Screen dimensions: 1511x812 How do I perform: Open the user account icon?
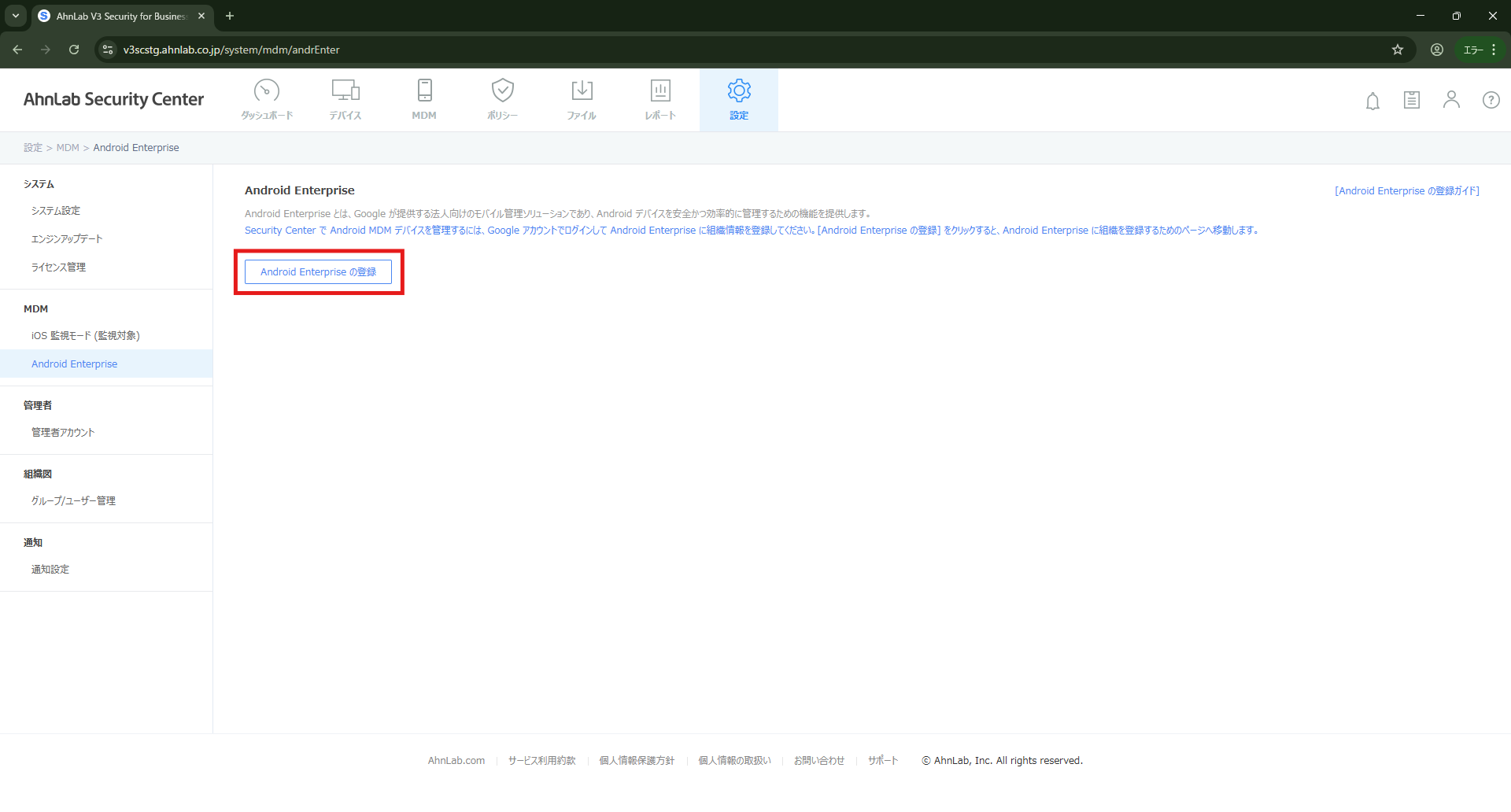click(1451, 99)
